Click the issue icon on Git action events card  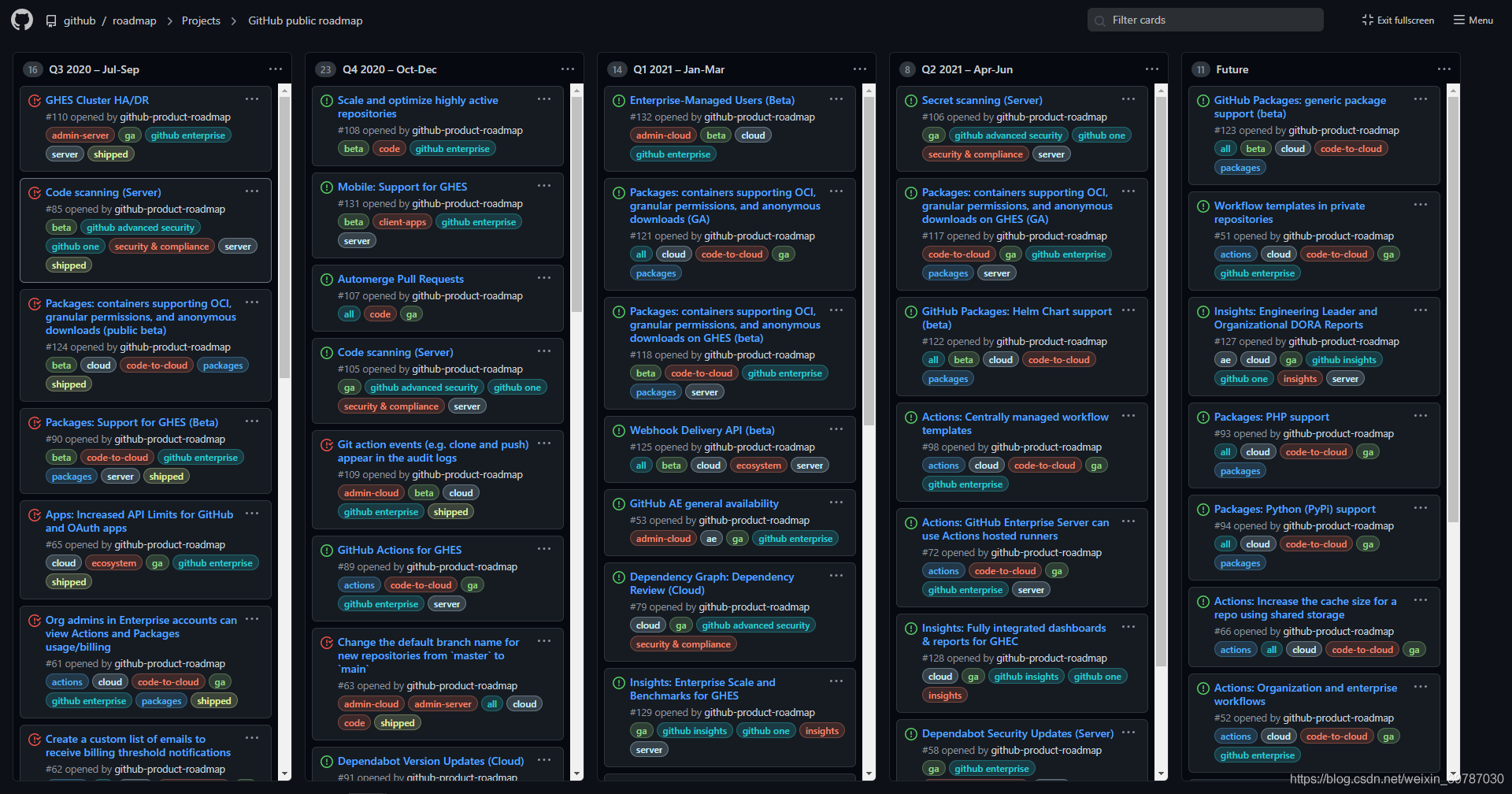(x=327, y=445)
